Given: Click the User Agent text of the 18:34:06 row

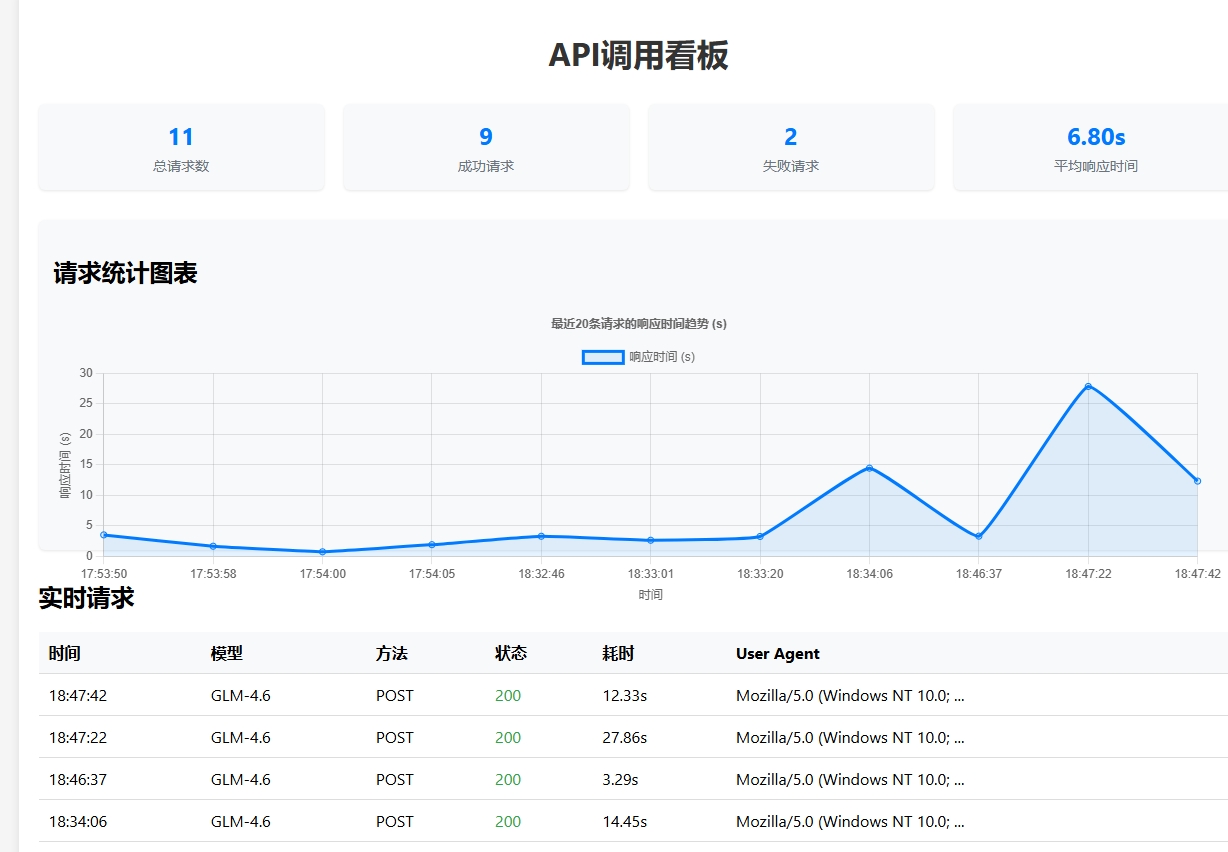Looking at the screenshot, I should tap(848, 821).
